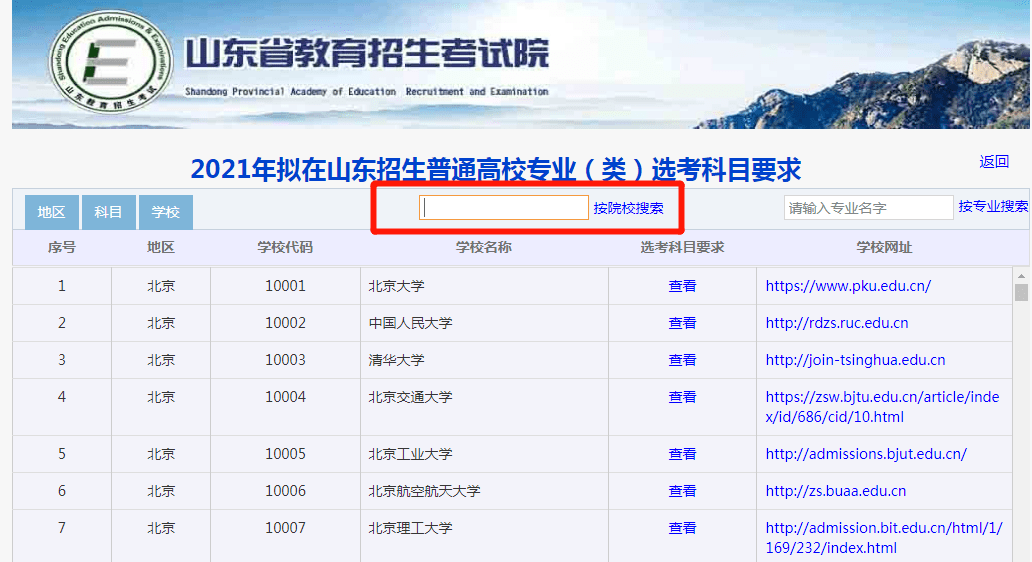Click the table's vertical scrollbar thumb
1032x562 pixels.
(1021, 292)
